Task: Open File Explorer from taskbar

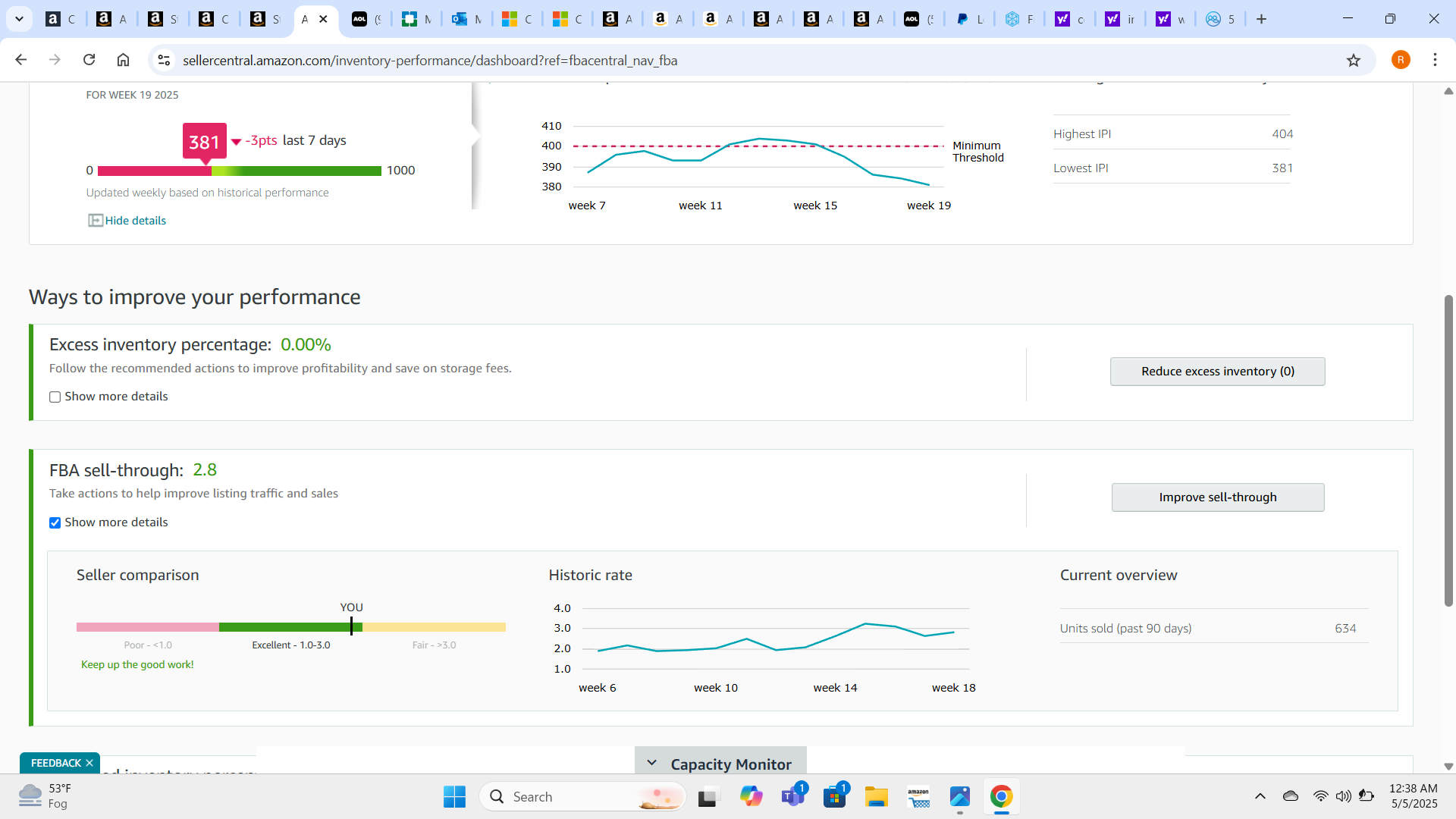Action: [876, 796]
